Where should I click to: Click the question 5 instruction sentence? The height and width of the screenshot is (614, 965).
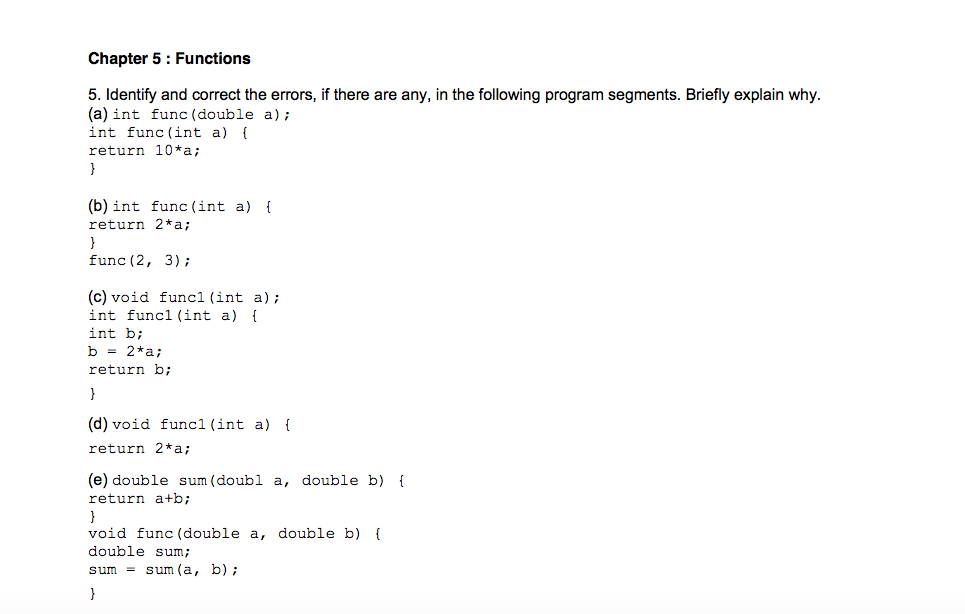coord(454,95)
